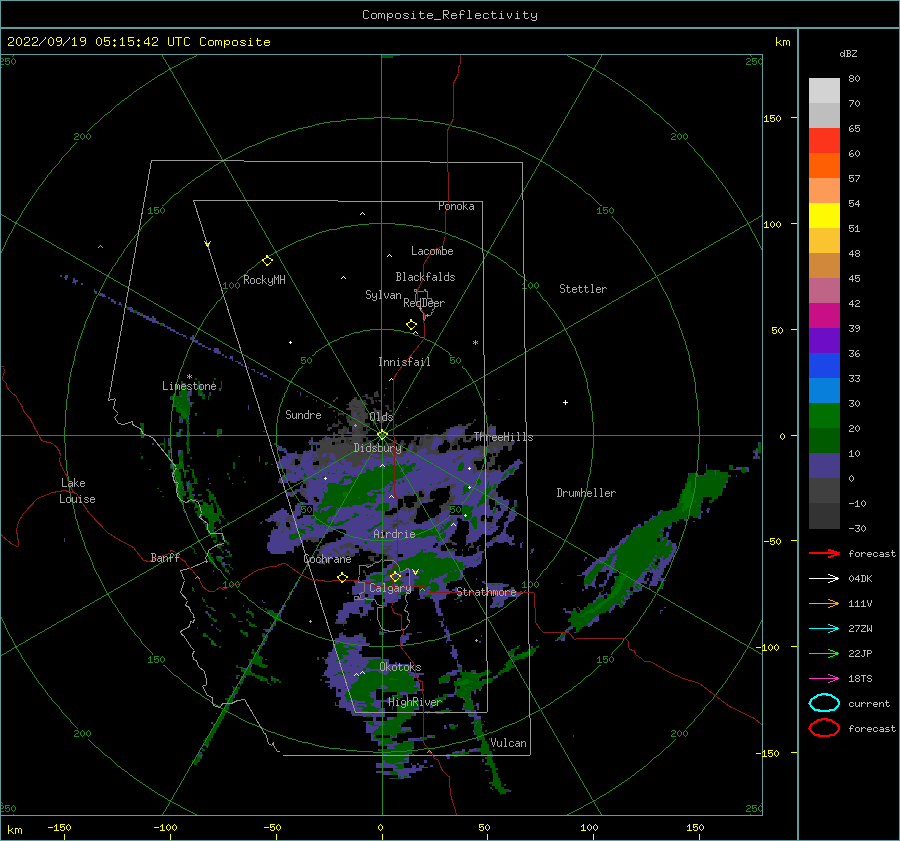Click the green 22JP arrow legend icon
This screenshot has height=841, width=900.
tap(824, 653)
